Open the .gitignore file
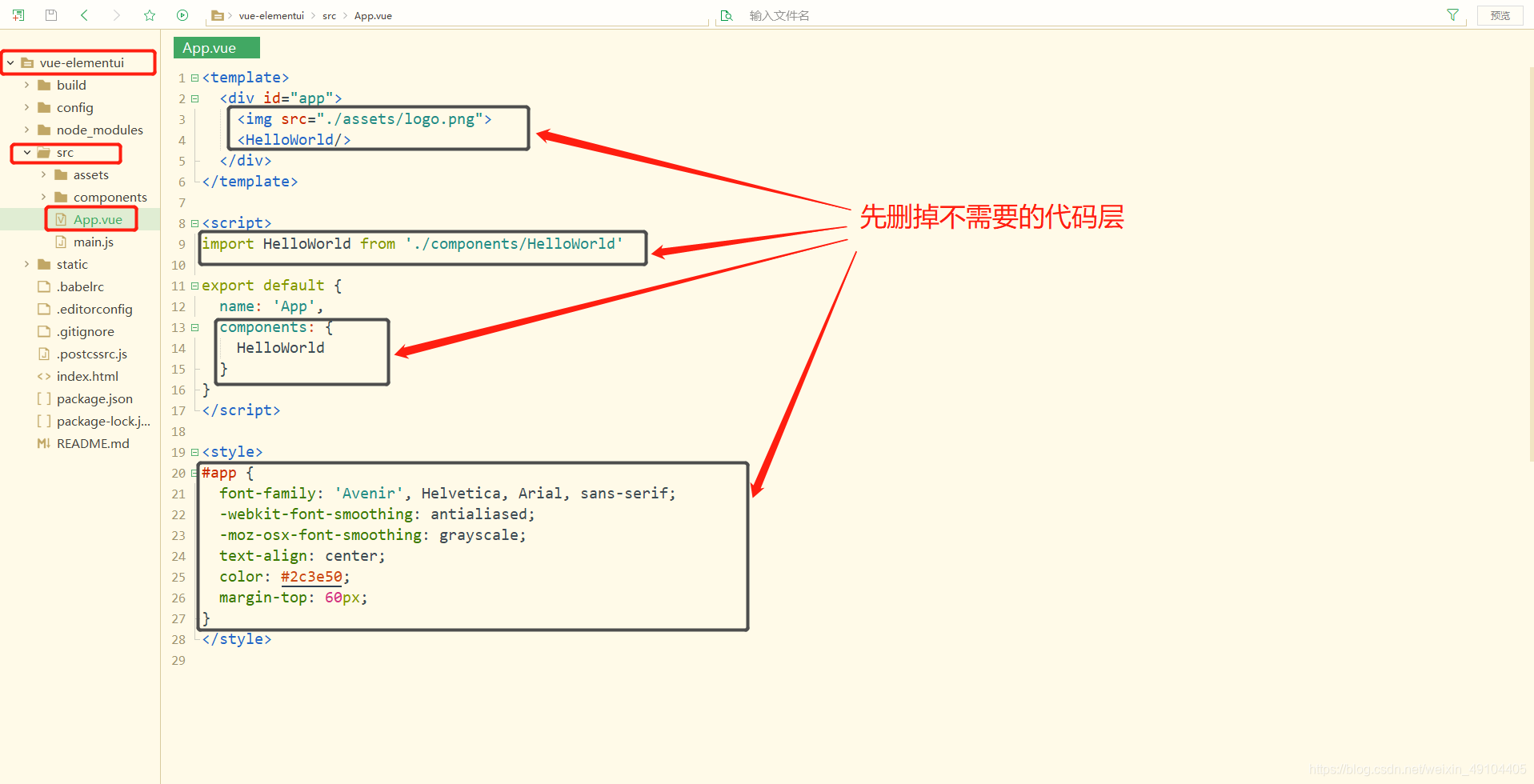This screenshot has width=1534, height=784. click(86, 331)
